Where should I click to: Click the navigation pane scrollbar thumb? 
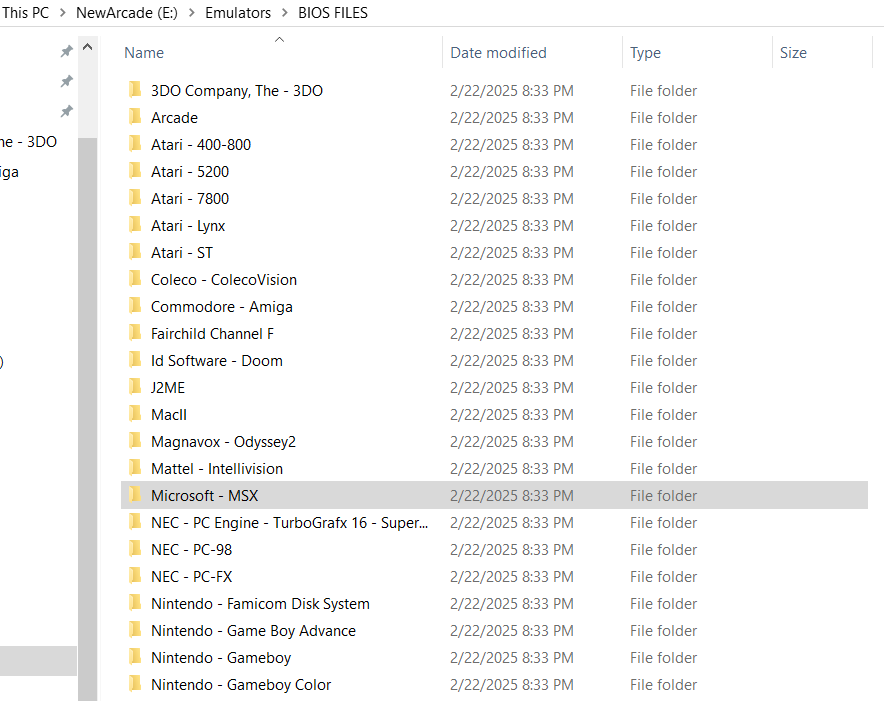87,418
